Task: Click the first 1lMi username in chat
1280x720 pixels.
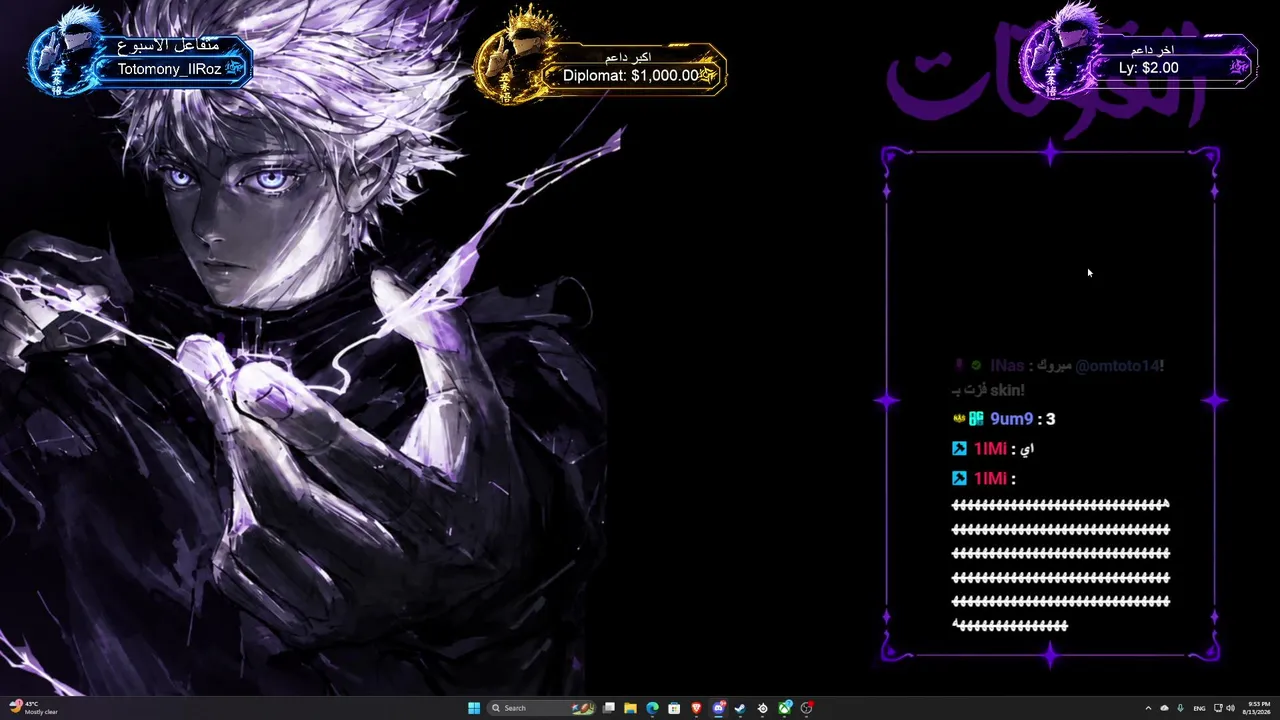Action: 990,449
